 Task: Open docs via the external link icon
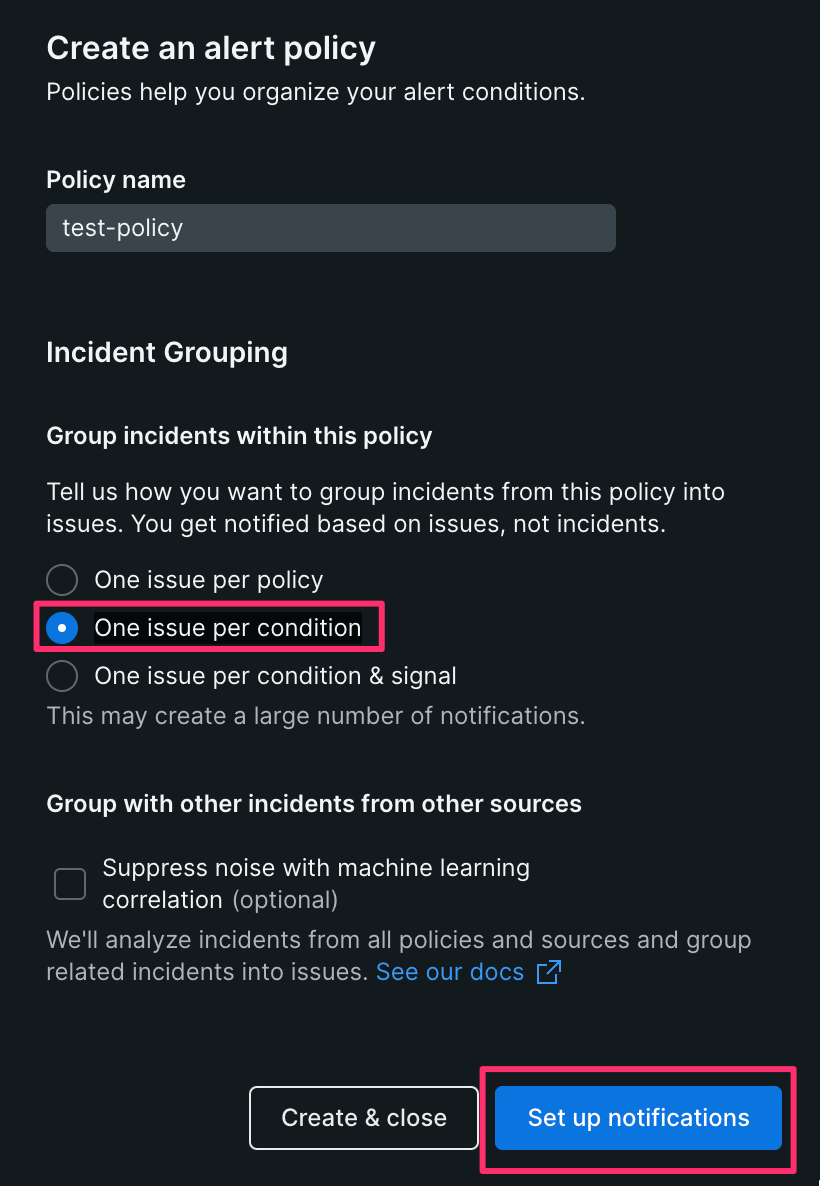546,972
